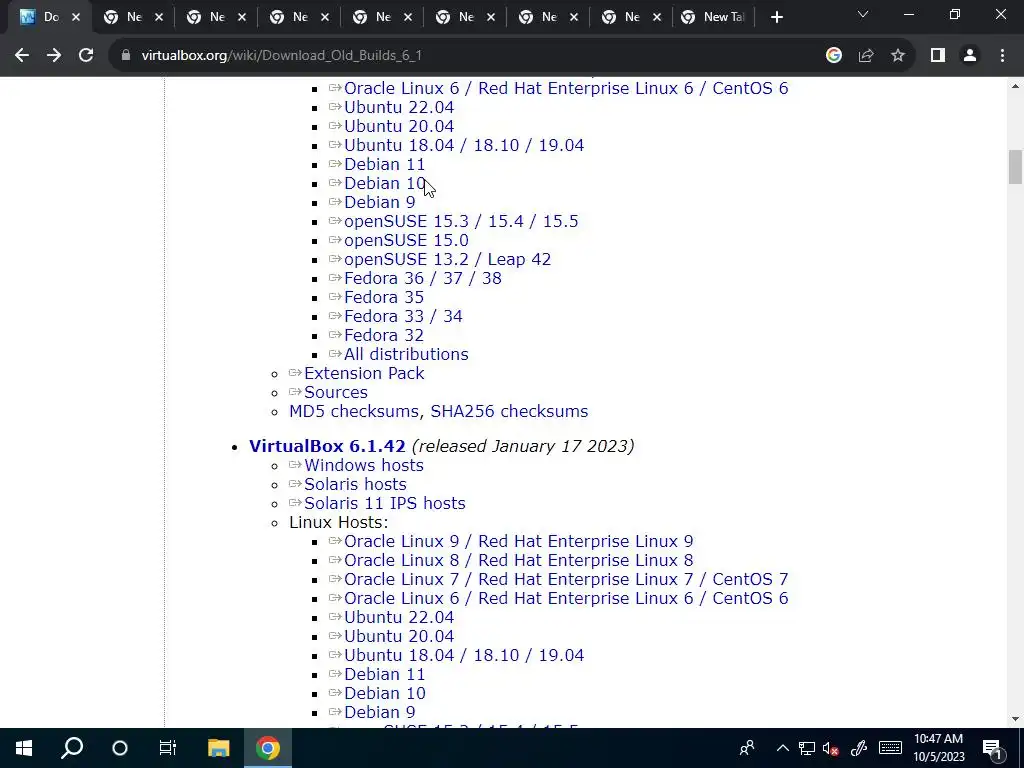The height and width of the screenshot is (768, 1024).
Task: Open SHA256 checksums link
Action: coord(509,411)
